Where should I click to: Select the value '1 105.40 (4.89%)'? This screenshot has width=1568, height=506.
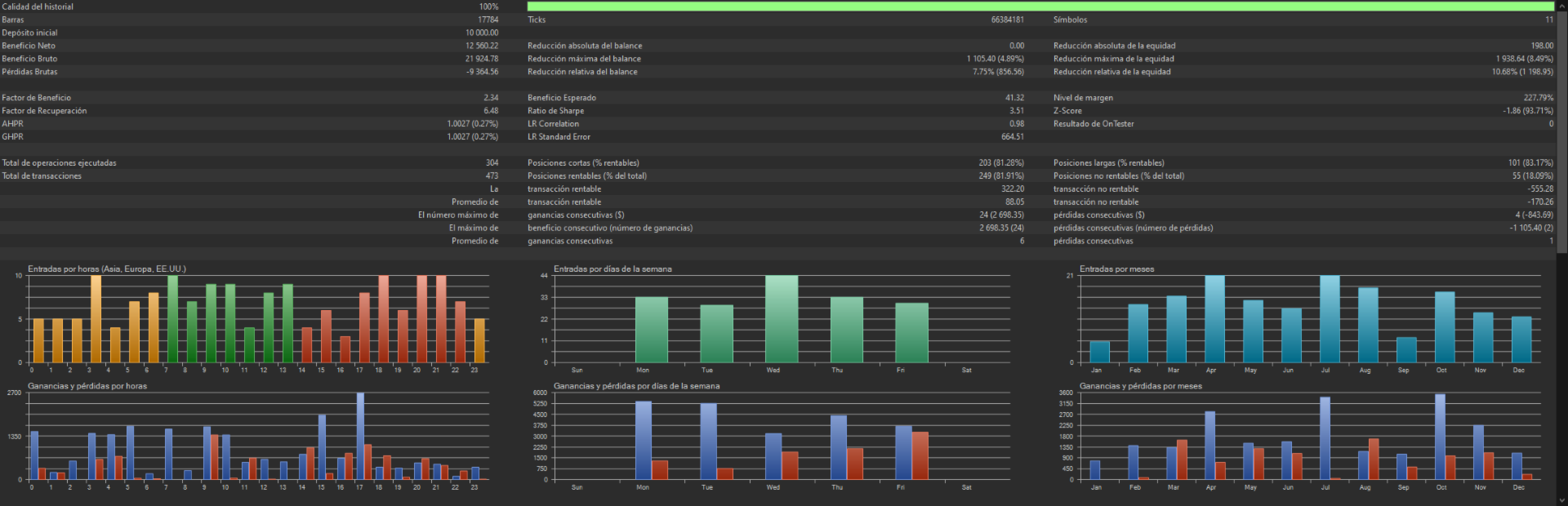[x=995, y=59]
